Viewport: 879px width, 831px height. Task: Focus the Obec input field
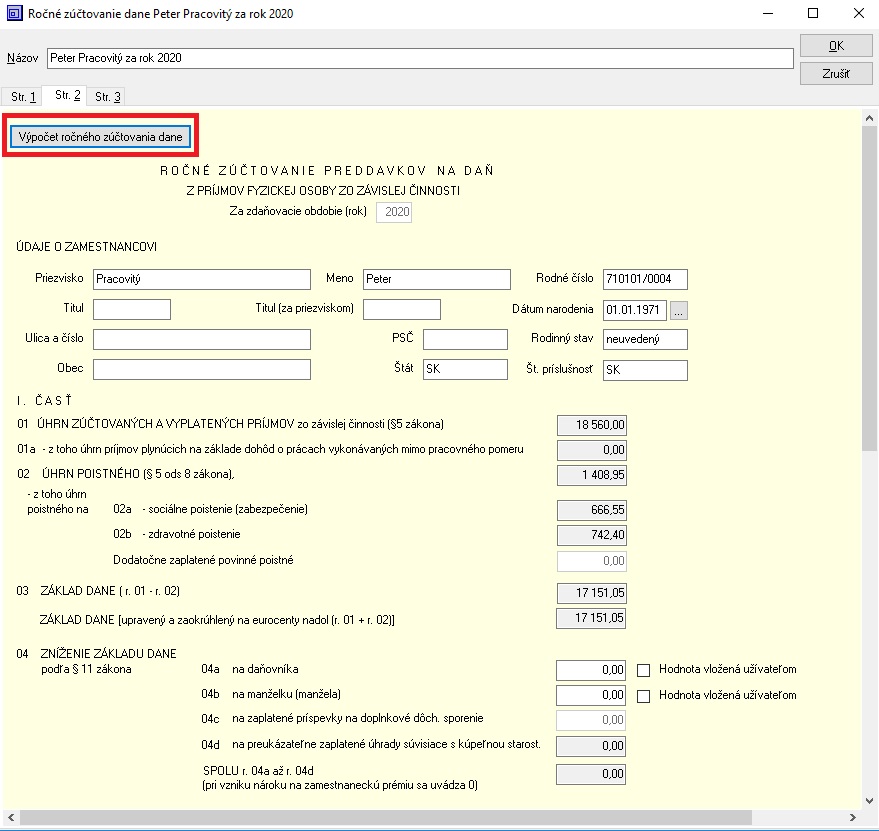pos(202,370)
